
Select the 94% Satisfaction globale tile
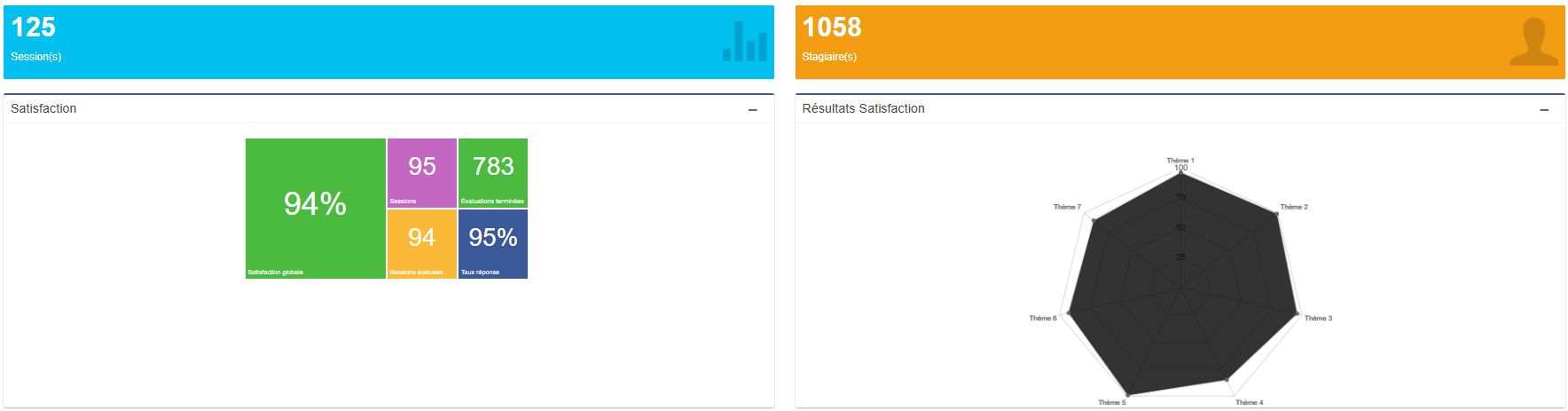(x=315, y=208)
